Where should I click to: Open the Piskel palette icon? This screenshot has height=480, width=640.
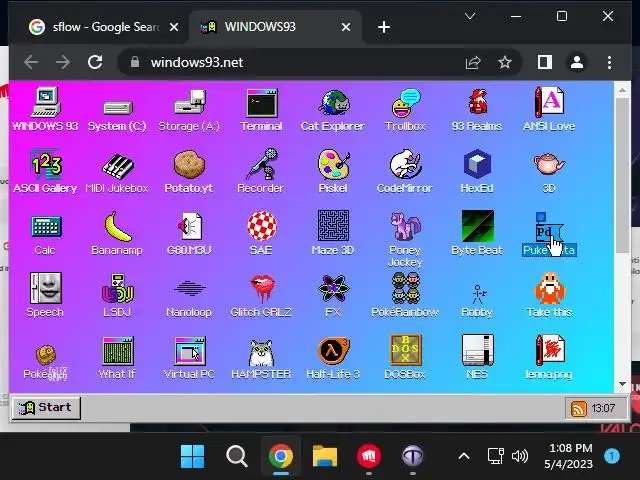coord(333,164)
